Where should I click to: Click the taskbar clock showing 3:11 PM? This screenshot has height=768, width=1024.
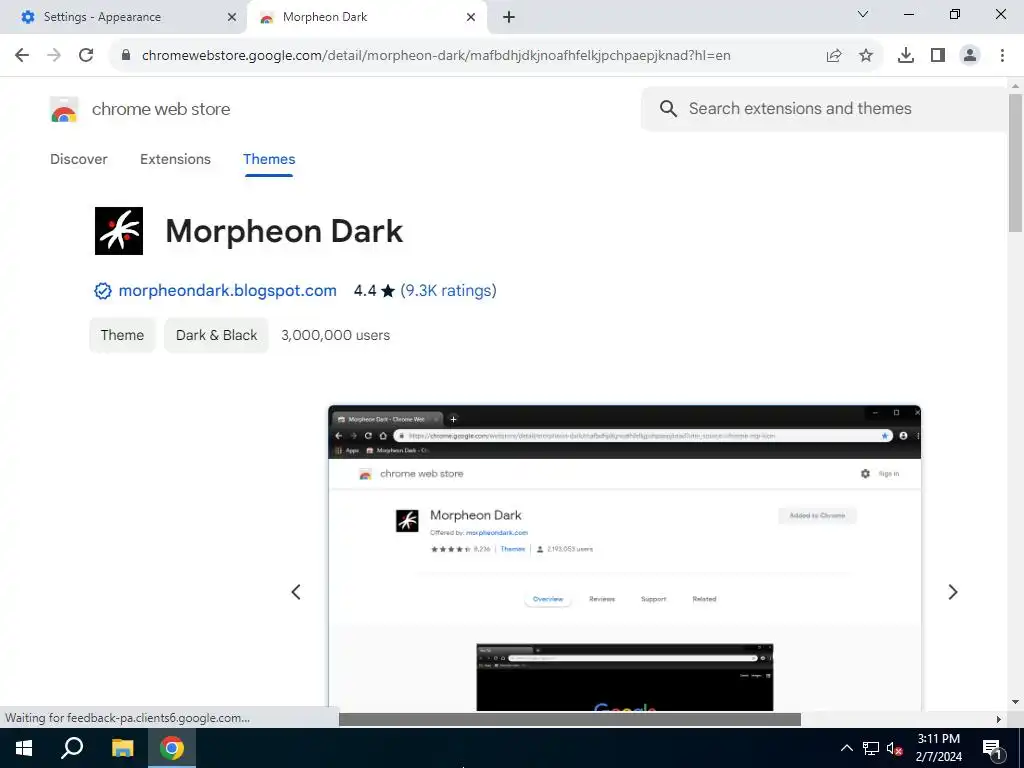pyautogui.click(x=938, y=748)
